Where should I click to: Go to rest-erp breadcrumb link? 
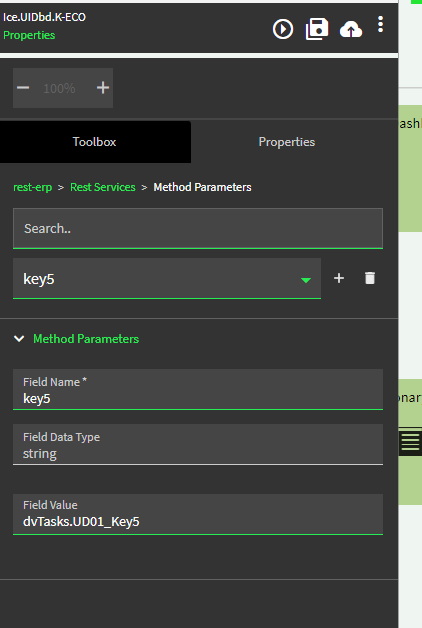32,187
